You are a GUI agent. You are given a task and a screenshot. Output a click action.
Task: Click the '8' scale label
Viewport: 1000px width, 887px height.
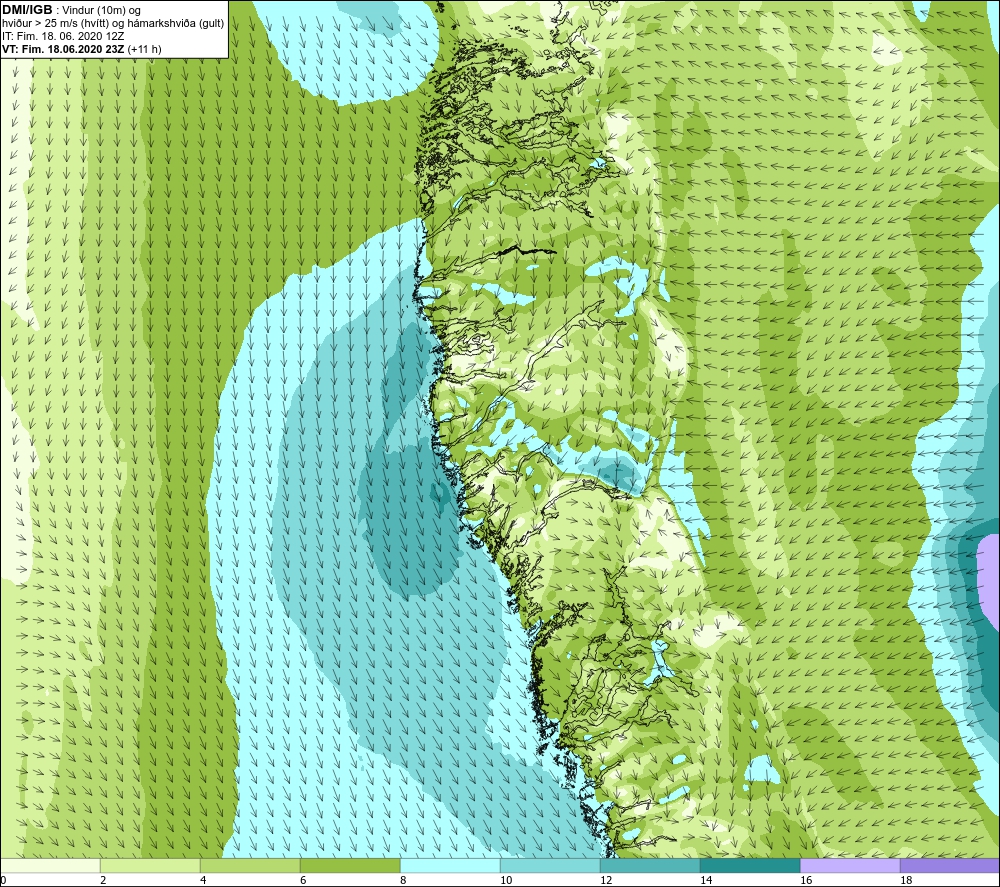[x=403, y=881]
